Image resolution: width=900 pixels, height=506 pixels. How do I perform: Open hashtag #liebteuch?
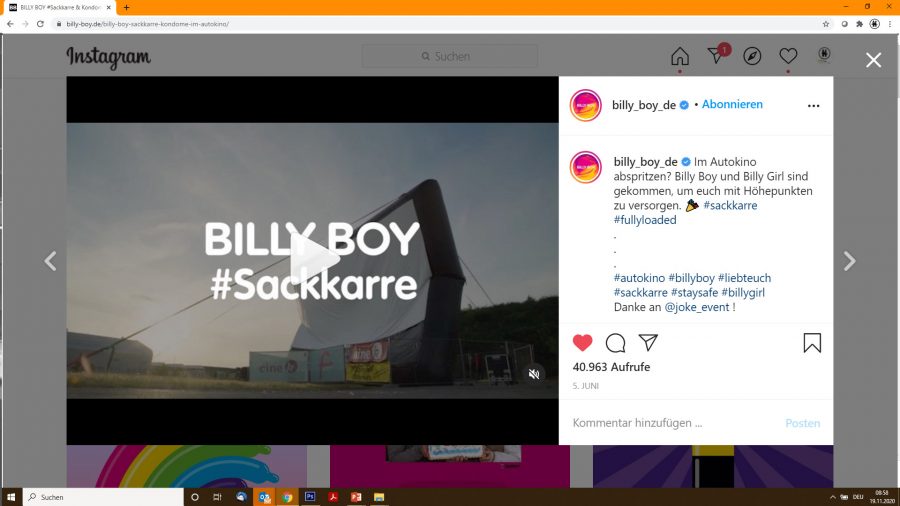[x=744, y=278]
